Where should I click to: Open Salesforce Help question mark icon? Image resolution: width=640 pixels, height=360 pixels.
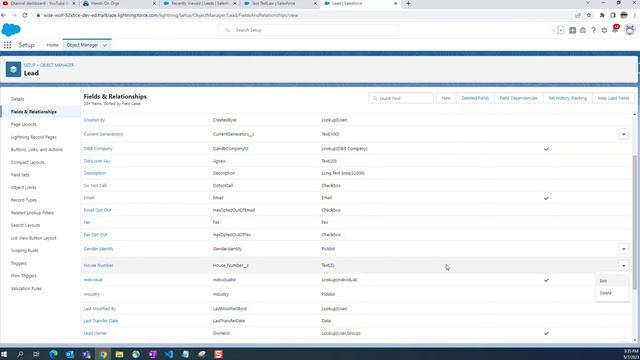[593, 30]
